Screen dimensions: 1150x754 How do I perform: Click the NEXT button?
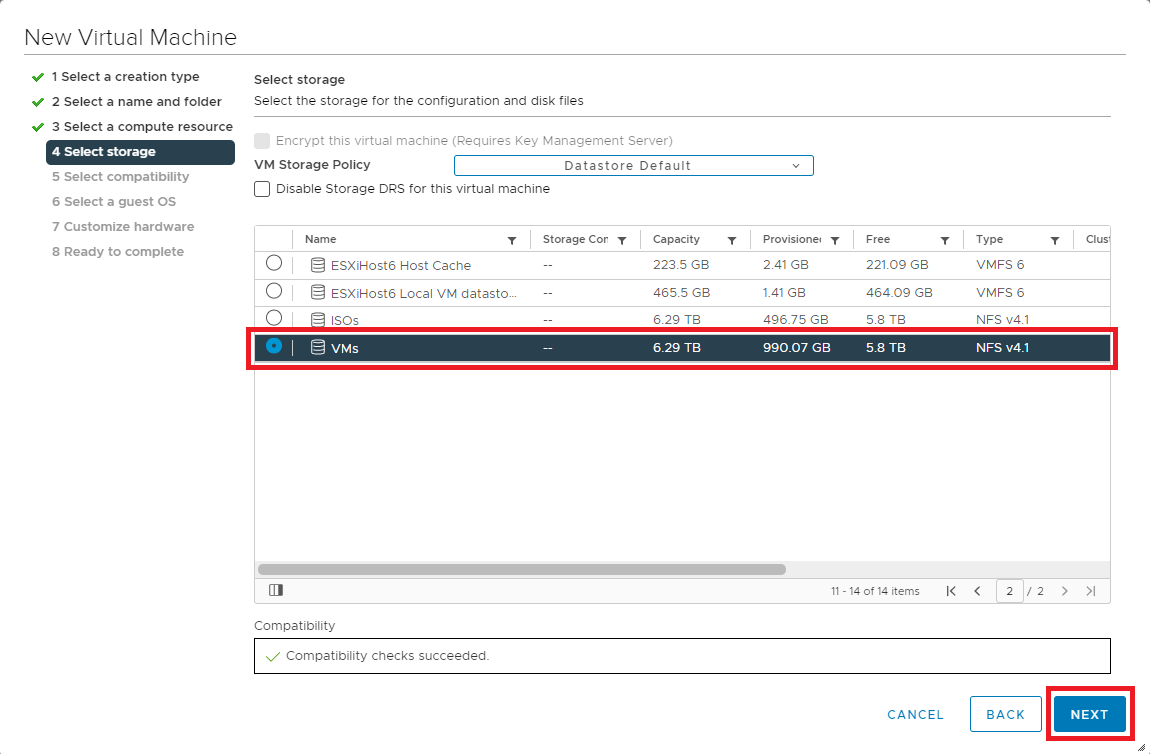1089,714
